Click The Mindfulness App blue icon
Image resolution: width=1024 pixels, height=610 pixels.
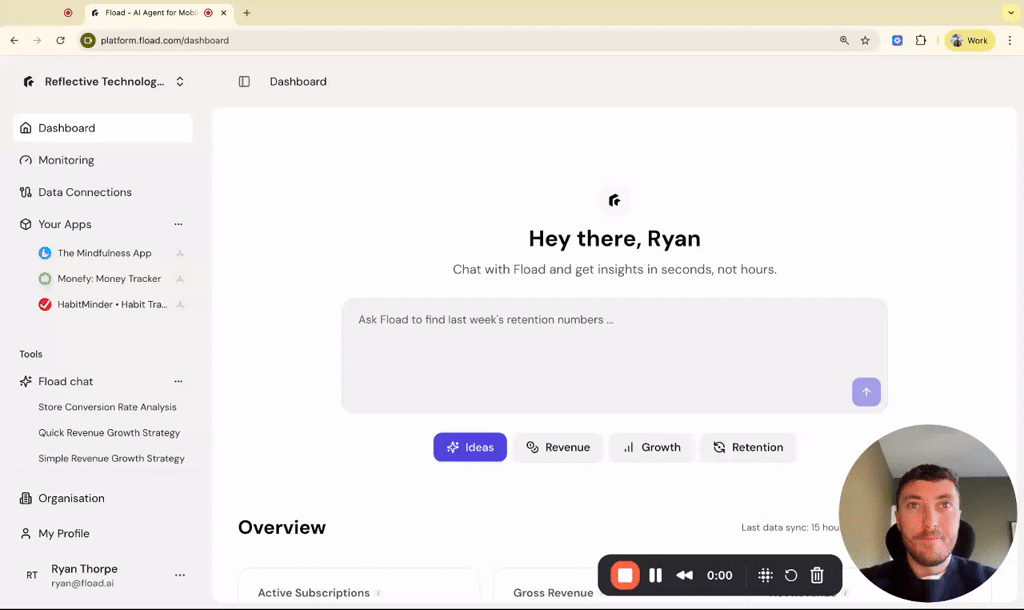pos(44,253)
